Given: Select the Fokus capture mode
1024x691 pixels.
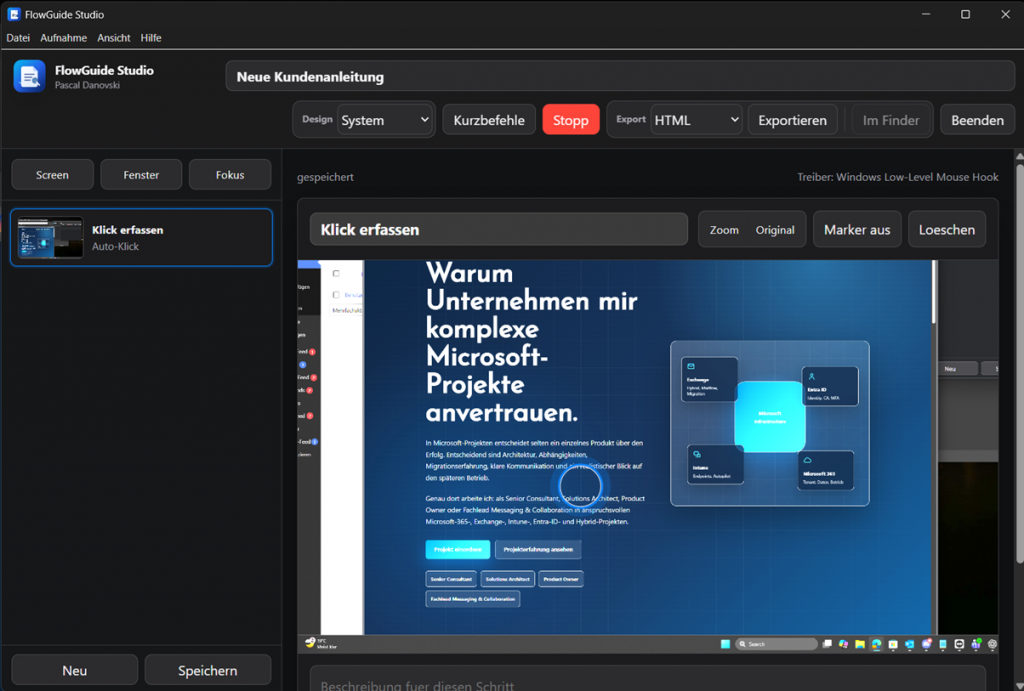Looking at the screenshot, I should tap(230, 175).
